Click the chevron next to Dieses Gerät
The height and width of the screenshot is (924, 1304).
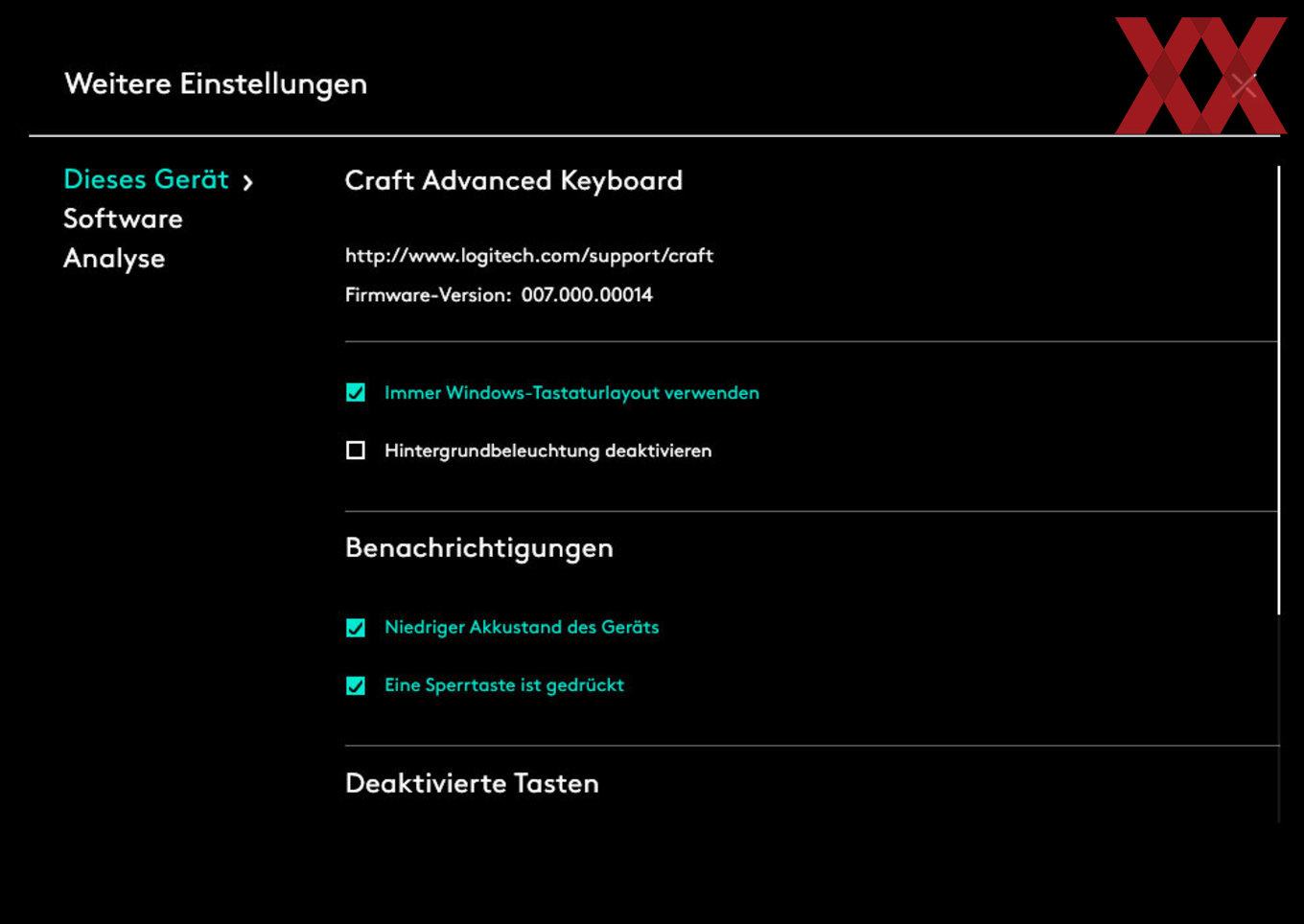pos(247,181)
